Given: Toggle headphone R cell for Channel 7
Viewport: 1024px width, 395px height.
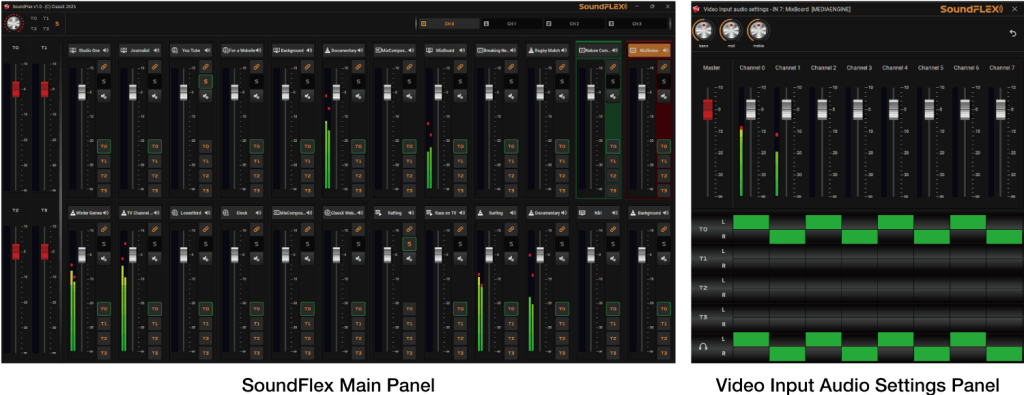Looking at the screenshot, I should pos(1004,354).
